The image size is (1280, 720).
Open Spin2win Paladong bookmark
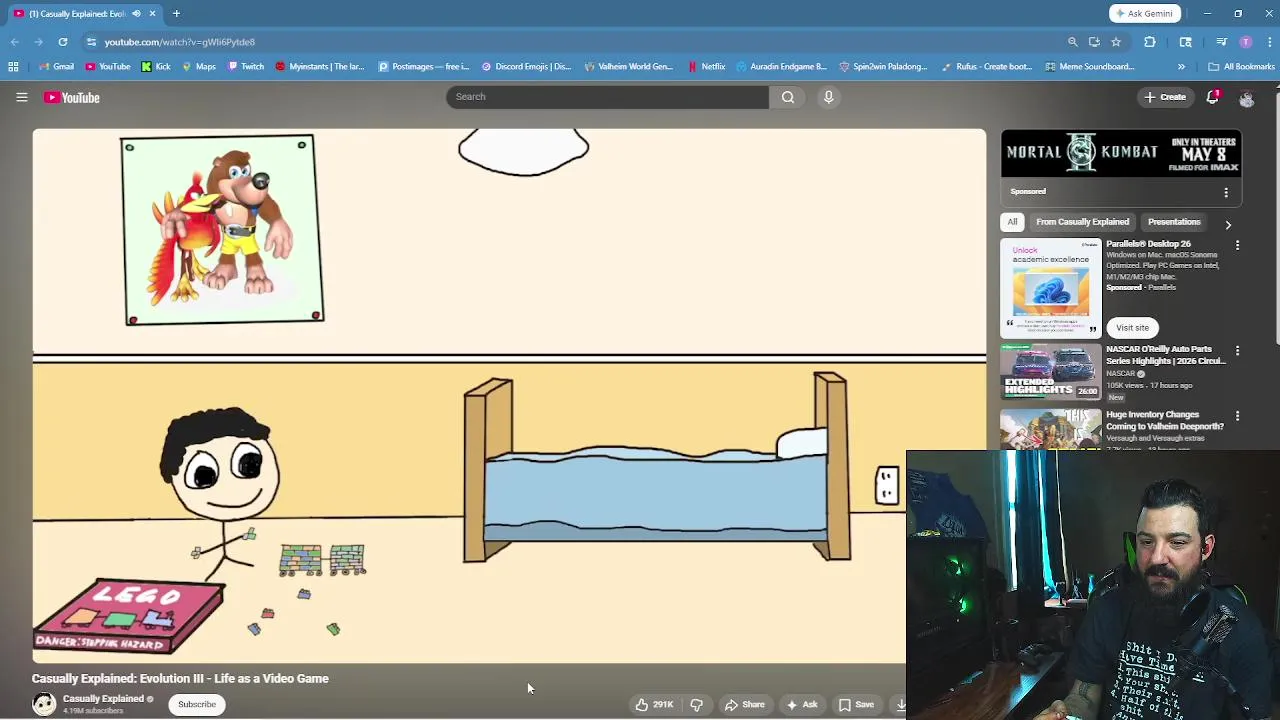tap(883, 66)
